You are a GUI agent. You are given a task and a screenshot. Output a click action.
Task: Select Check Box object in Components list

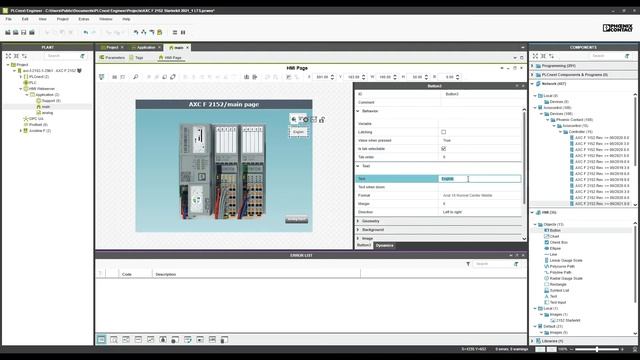[559, 242]
